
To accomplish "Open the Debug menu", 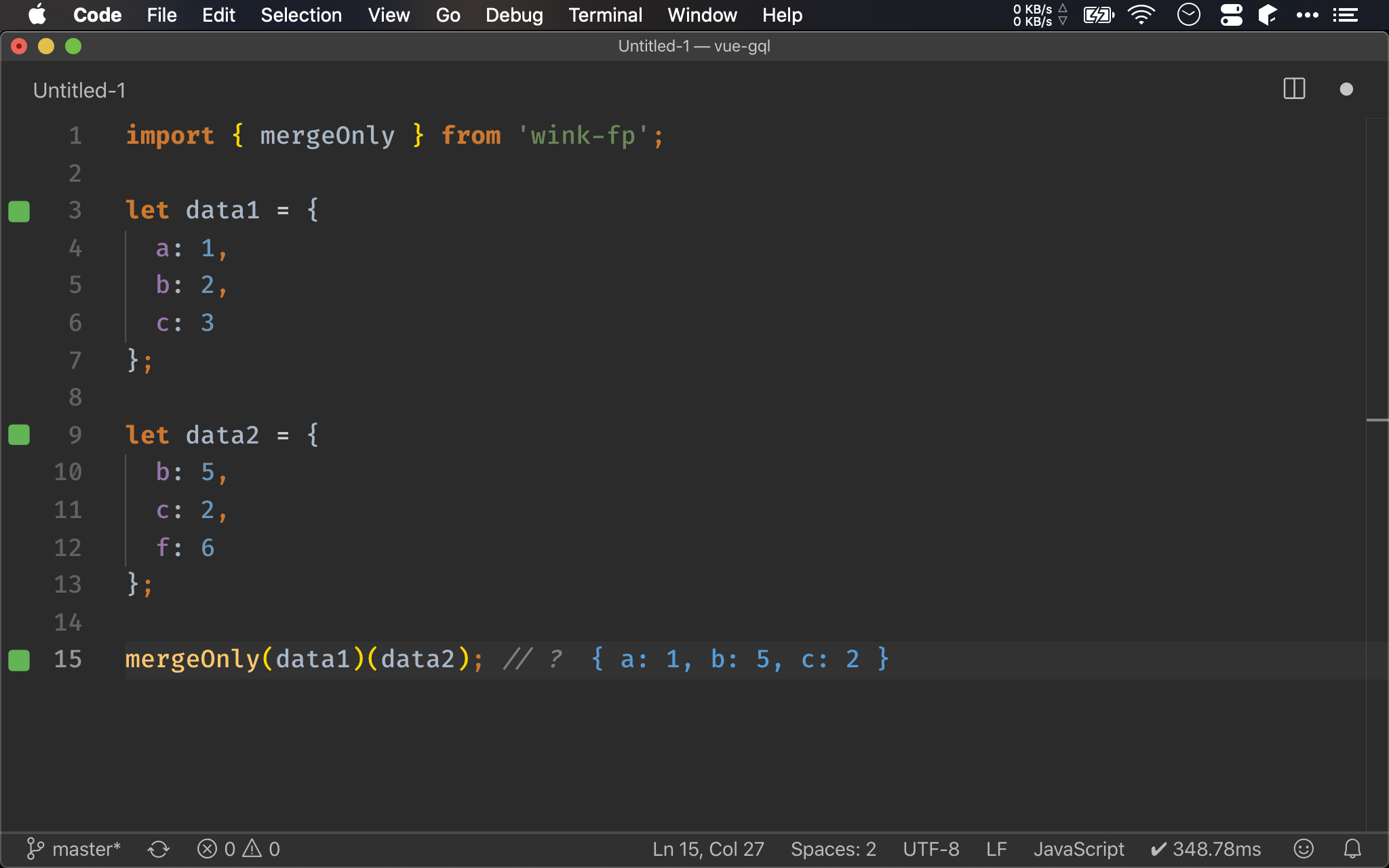I will [x=514, y=15].
